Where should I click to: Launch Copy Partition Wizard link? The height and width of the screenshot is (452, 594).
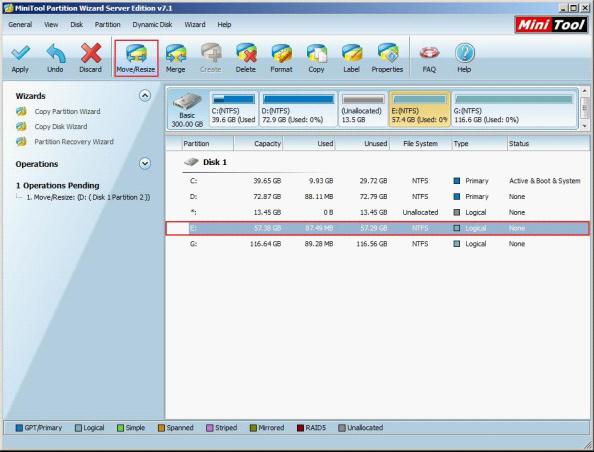(x=67, y=111)
